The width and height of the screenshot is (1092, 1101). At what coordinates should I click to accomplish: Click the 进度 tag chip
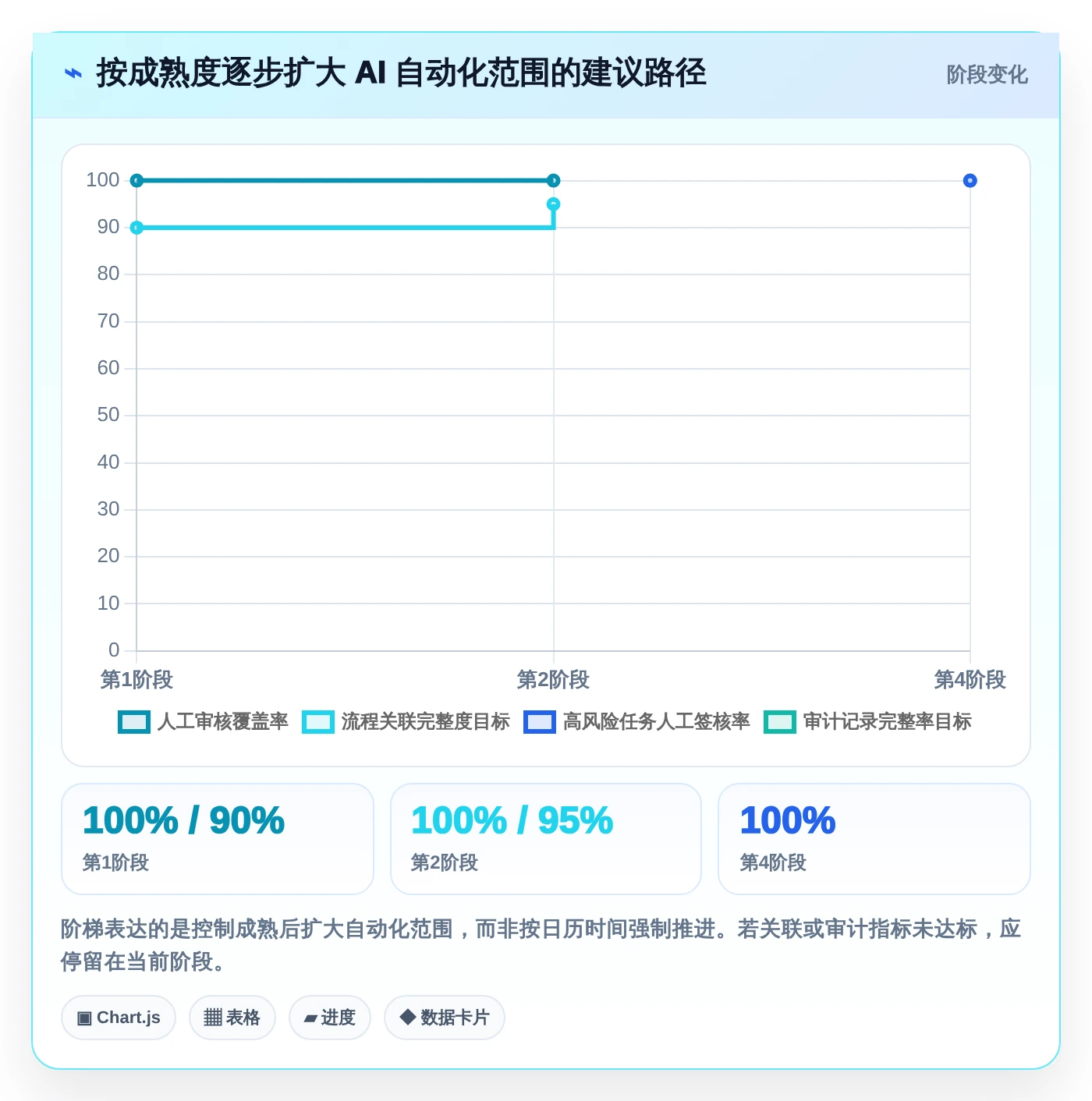[x=330, y=1018]
